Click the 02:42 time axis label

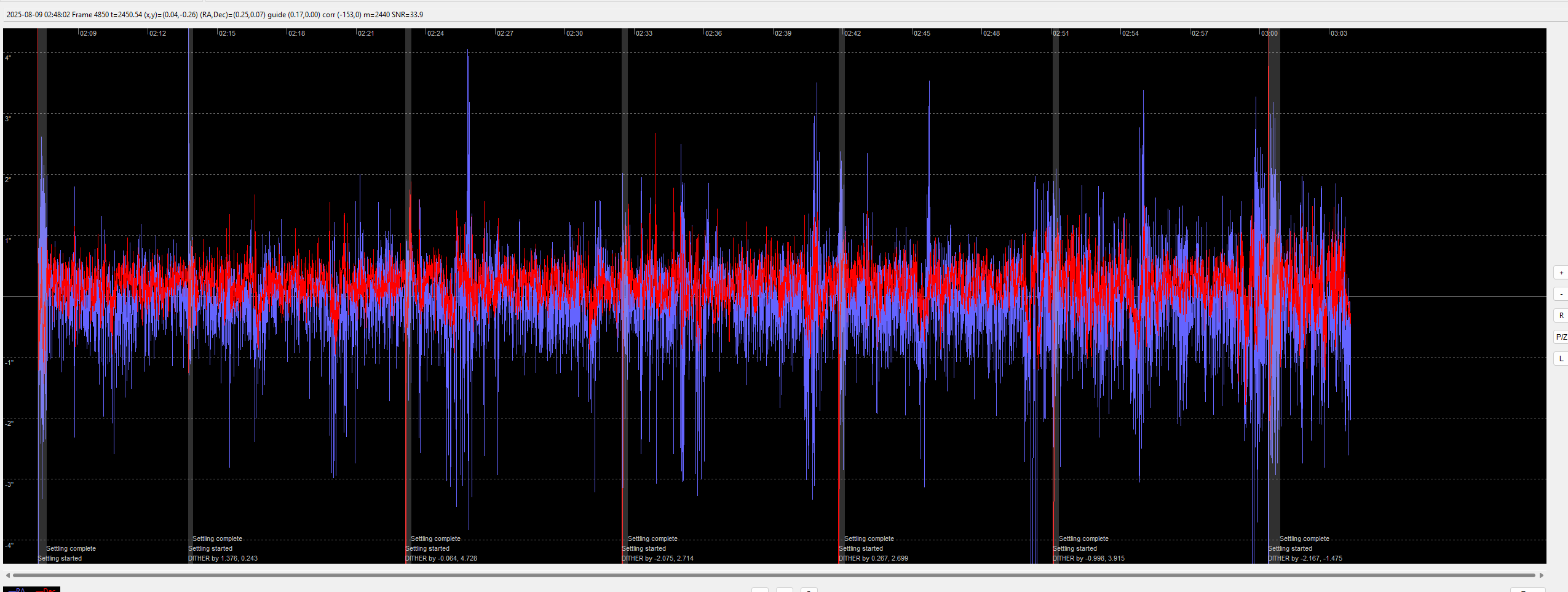[852, 33]
